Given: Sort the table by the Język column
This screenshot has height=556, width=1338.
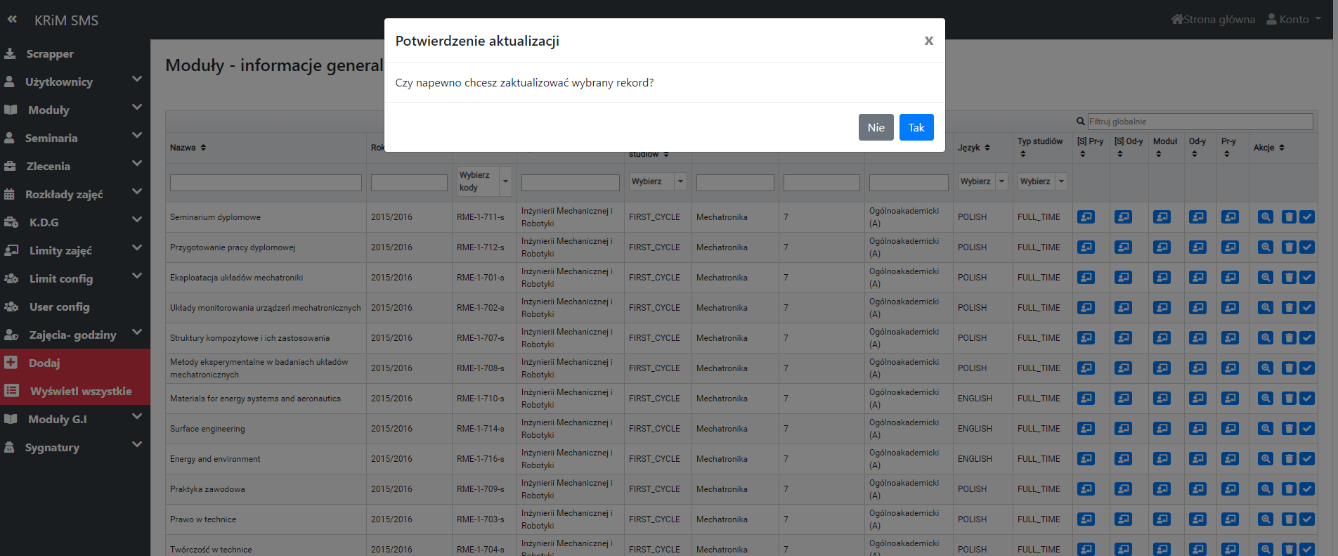Looking at the screenshot, I should click(x=974, y=148).
